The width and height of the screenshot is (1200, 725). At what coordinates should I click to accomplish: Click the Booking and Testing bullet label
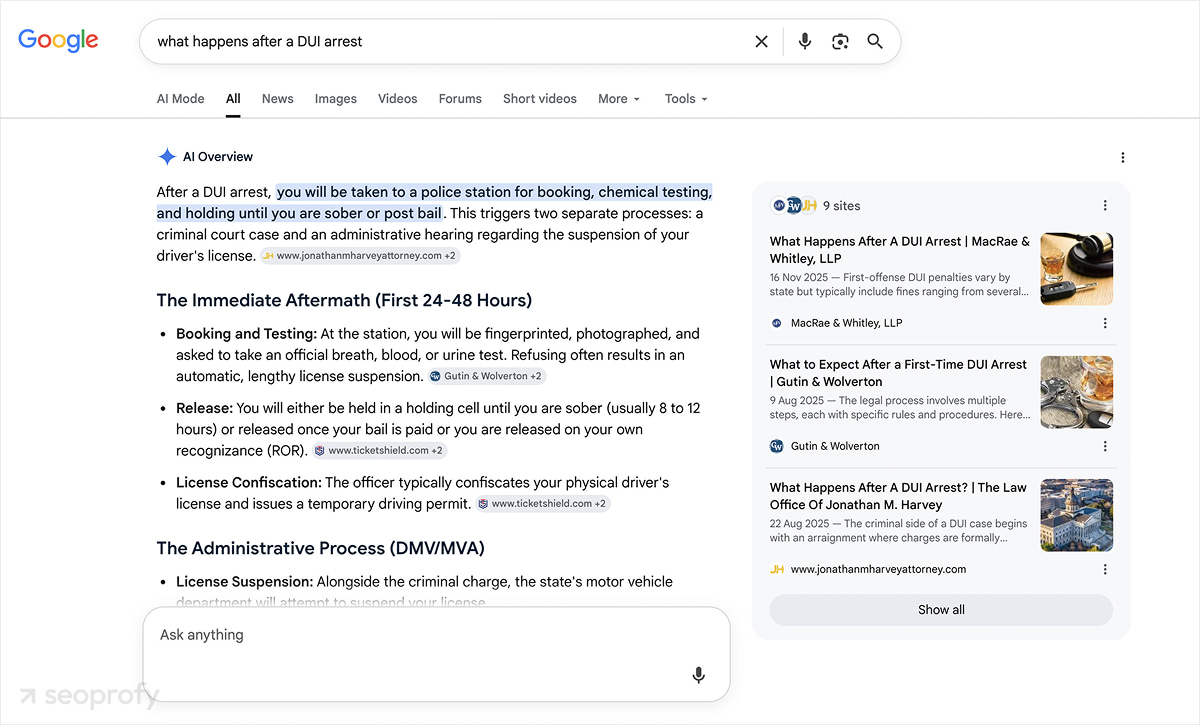click(x=246, y=334)
